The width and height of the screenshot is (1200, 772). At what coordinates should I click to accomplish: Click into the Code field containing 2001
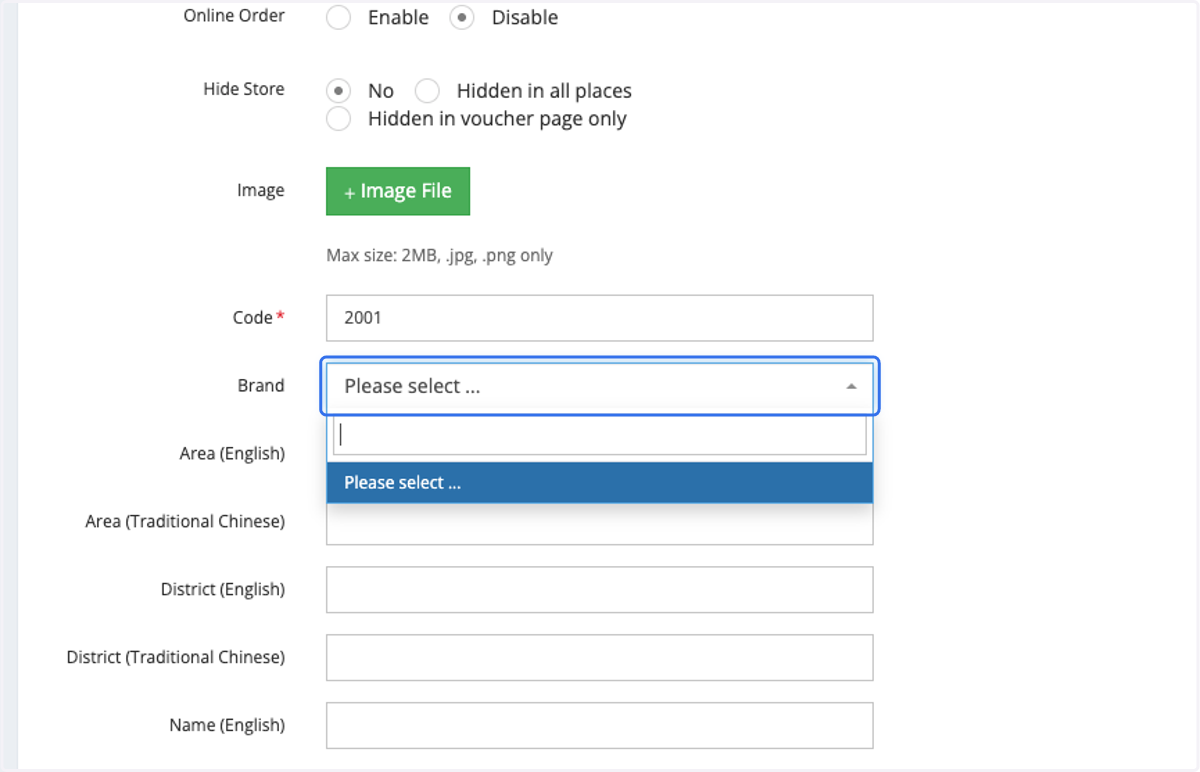pyautogui.click(x=600, y=318)
